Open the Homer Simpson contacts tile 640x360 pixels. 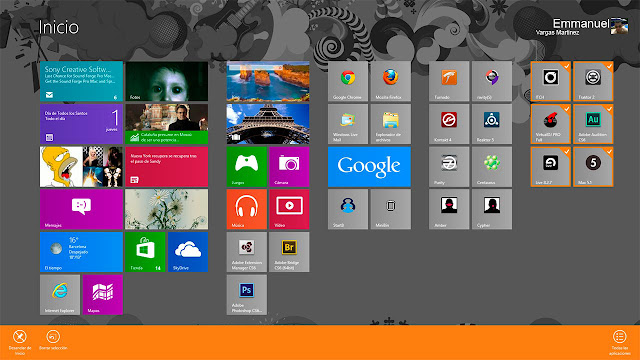pyautogui.click(x=81, y=167)
